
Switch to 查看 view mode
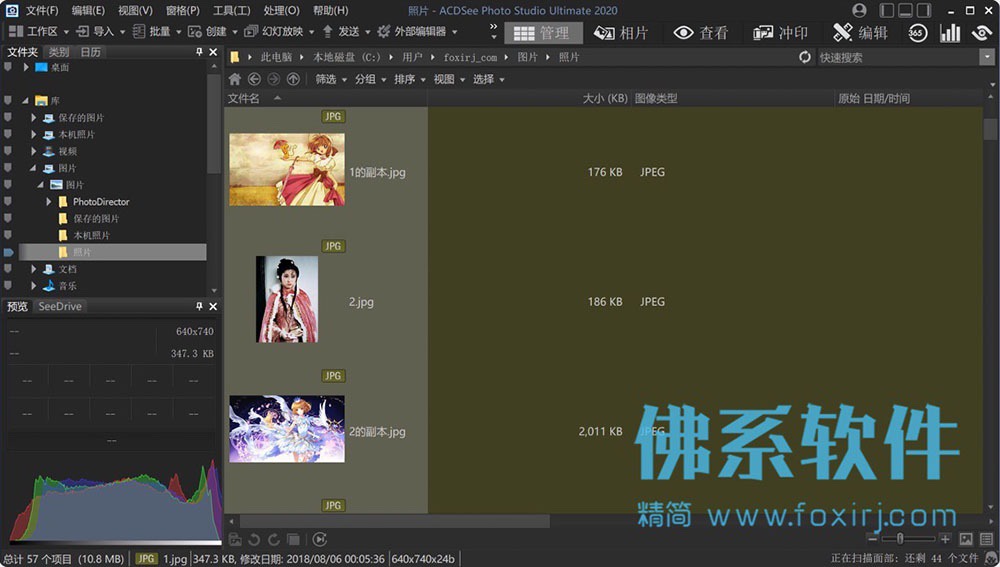[x=700, y=33]
